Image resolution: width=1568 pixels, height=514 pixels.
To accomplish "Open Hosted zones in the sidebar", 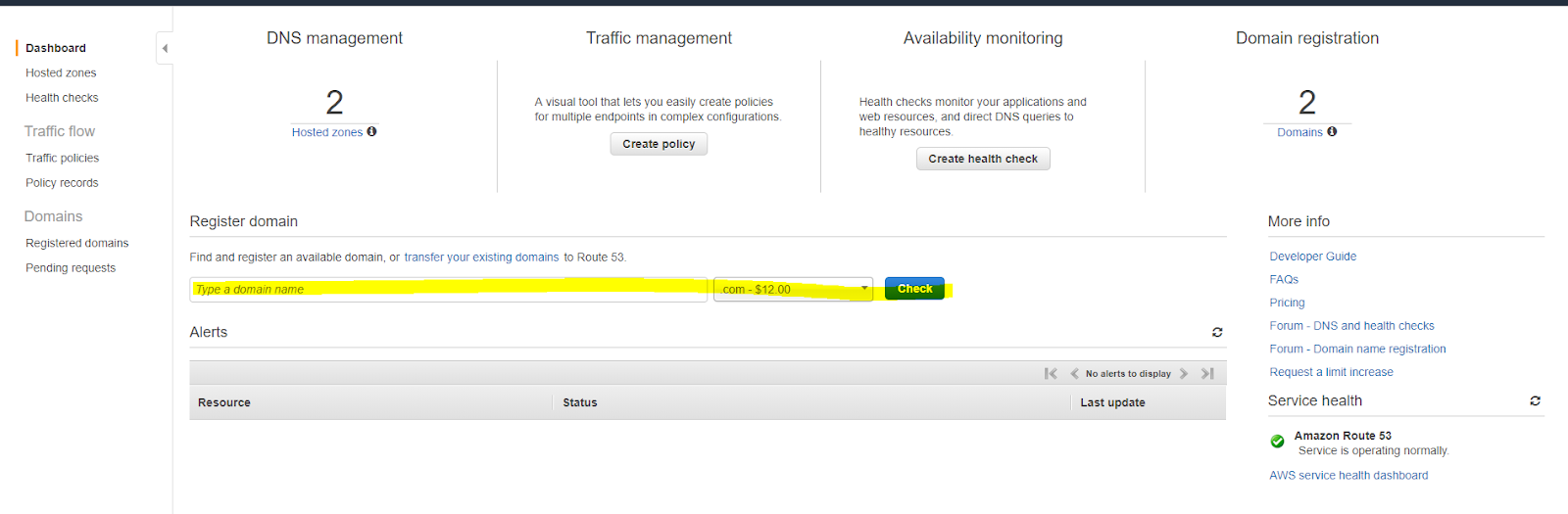I will pos(61,72).
